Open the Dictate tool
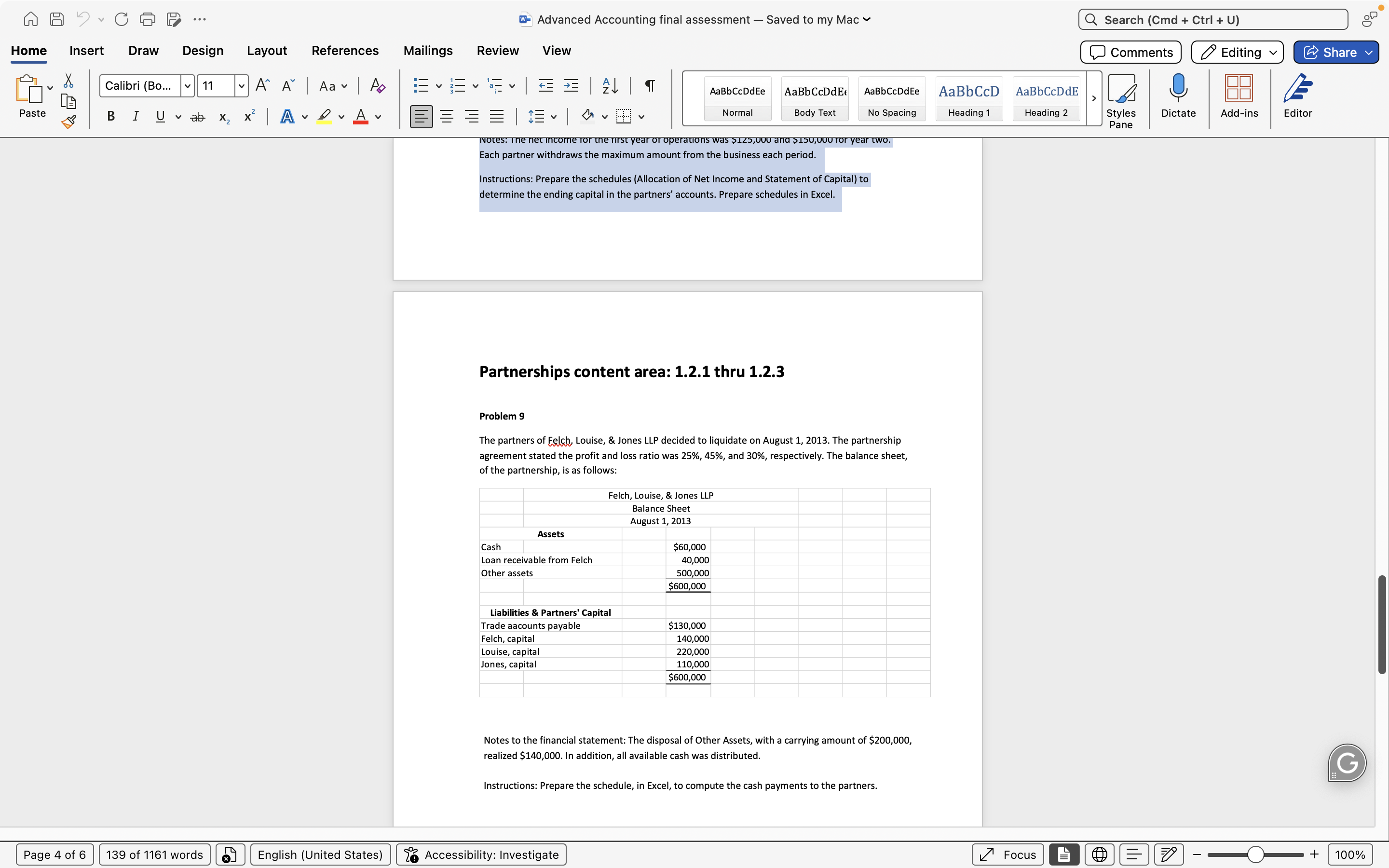The height and width of the screenshot is (868, 1389). [1178, 98]
